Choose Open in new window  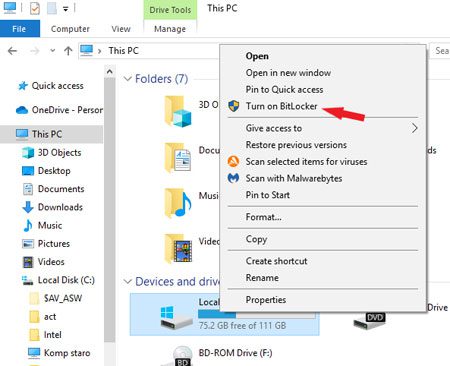pos(323,73)
